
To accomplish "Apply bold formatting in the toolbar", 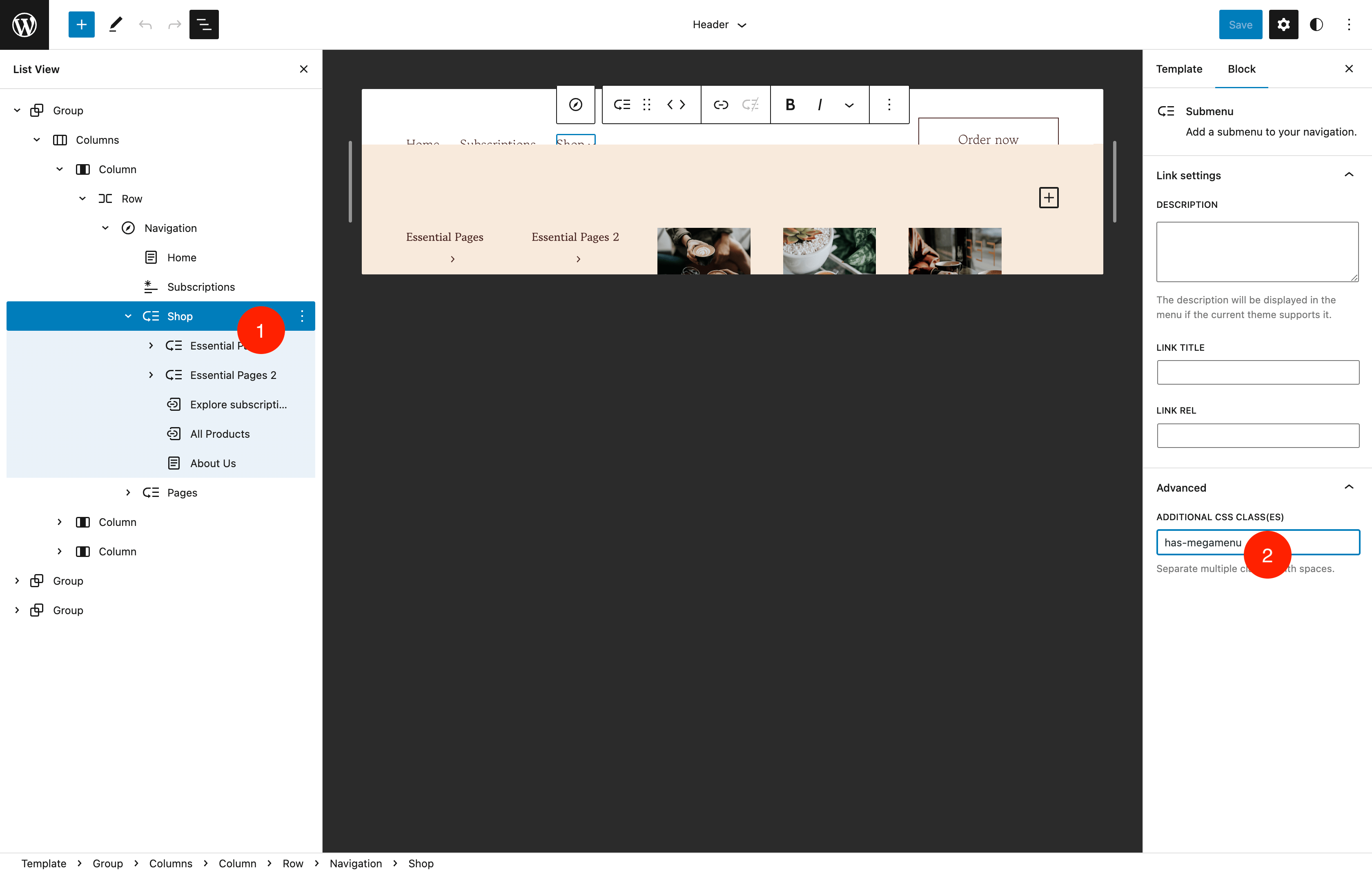I will click(x=790, y=104).
